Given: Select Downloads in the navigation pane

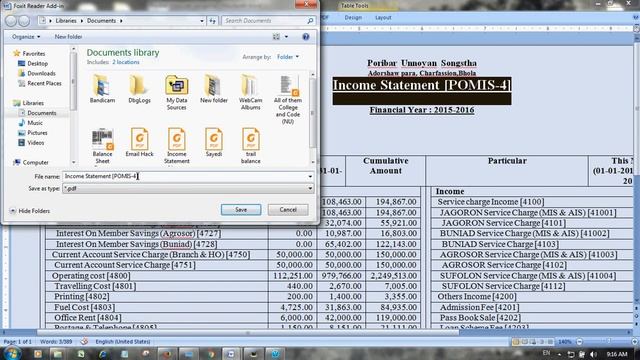Looking at the screenshot, I should tap(37, 73).
